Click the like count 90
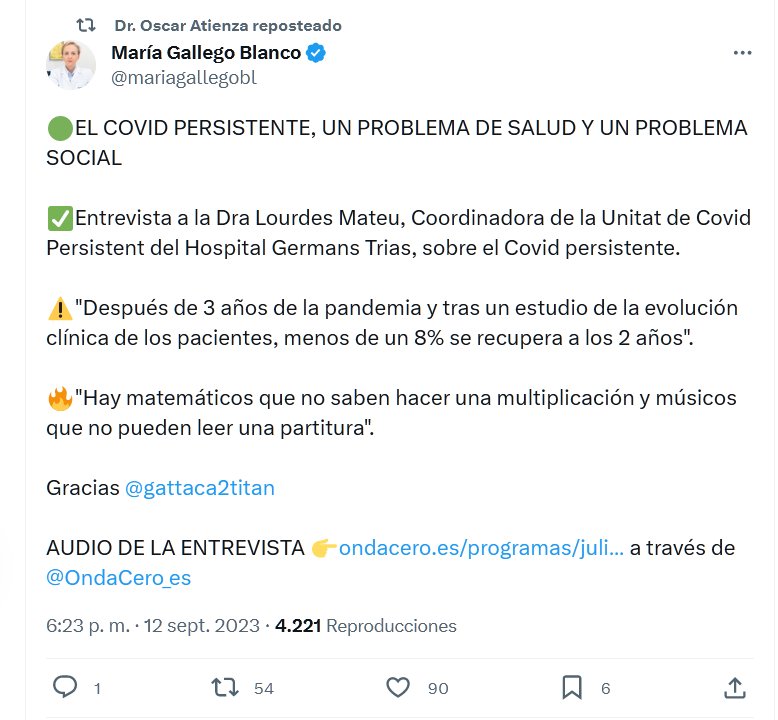The width and height of the screenshot is (778, 720). pos(438,688)
